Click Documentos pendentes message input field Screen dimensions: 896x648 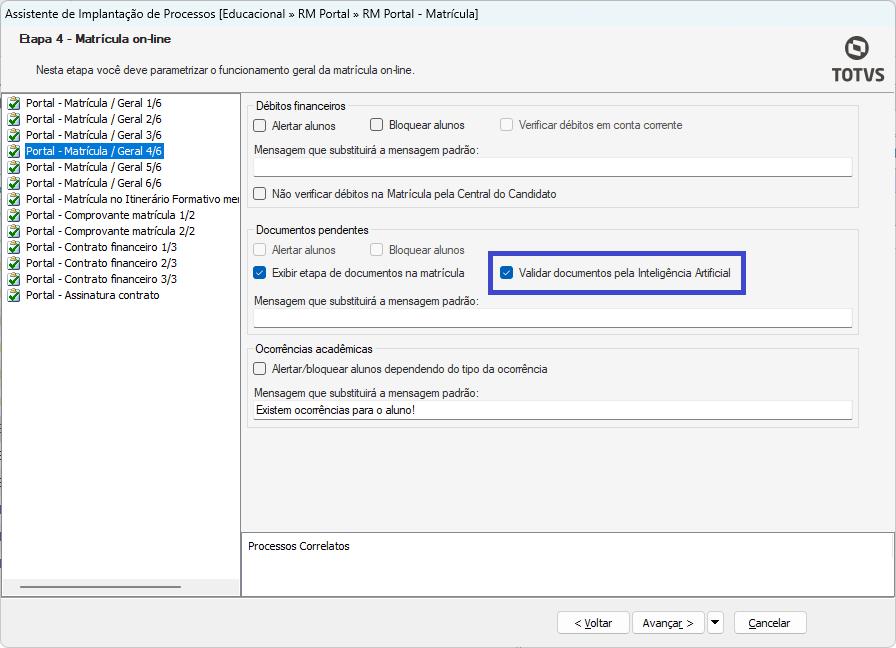553,318
